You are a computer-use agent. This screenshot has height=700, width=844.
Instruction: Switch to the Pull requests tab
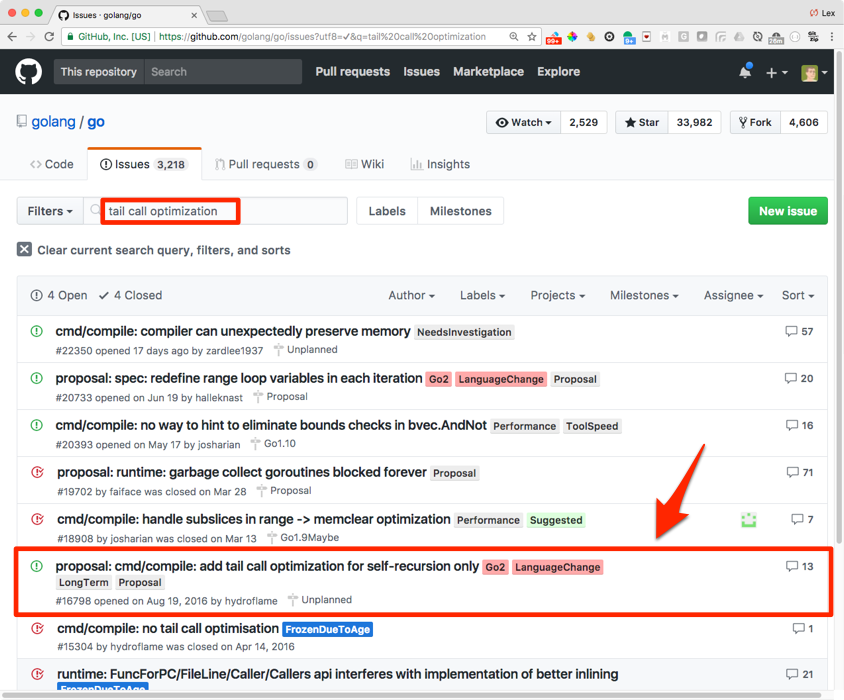(x=263, y=165)
